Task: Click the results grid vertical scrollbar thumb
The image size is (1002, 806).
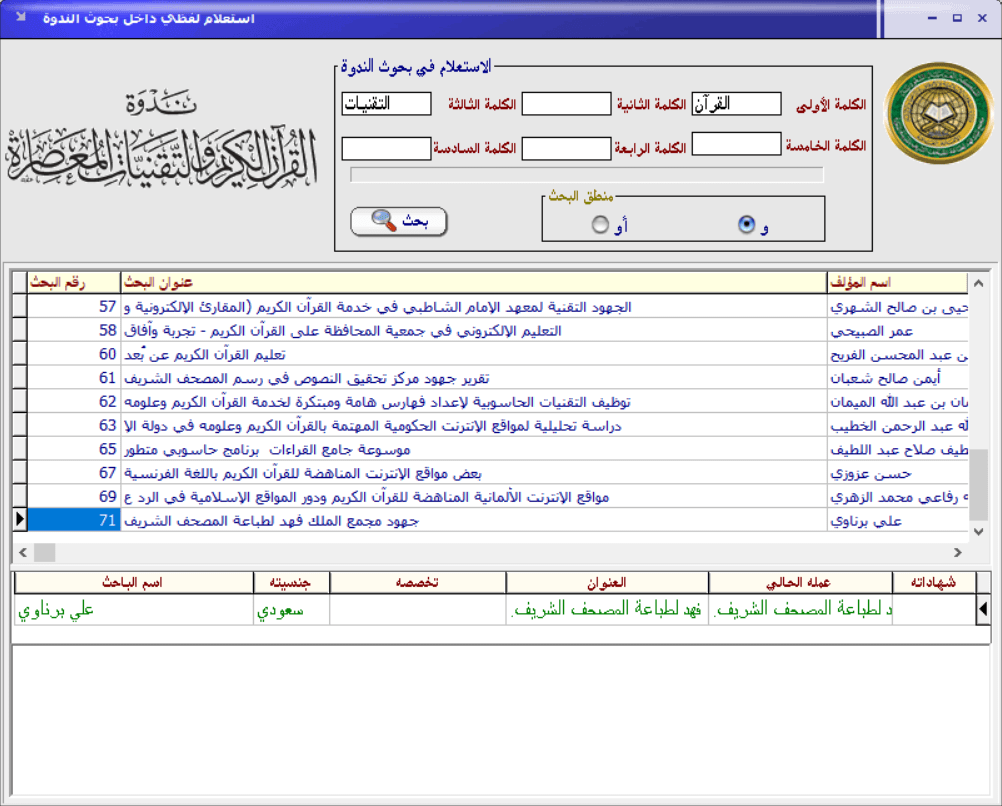Action: tap(978, 484)
